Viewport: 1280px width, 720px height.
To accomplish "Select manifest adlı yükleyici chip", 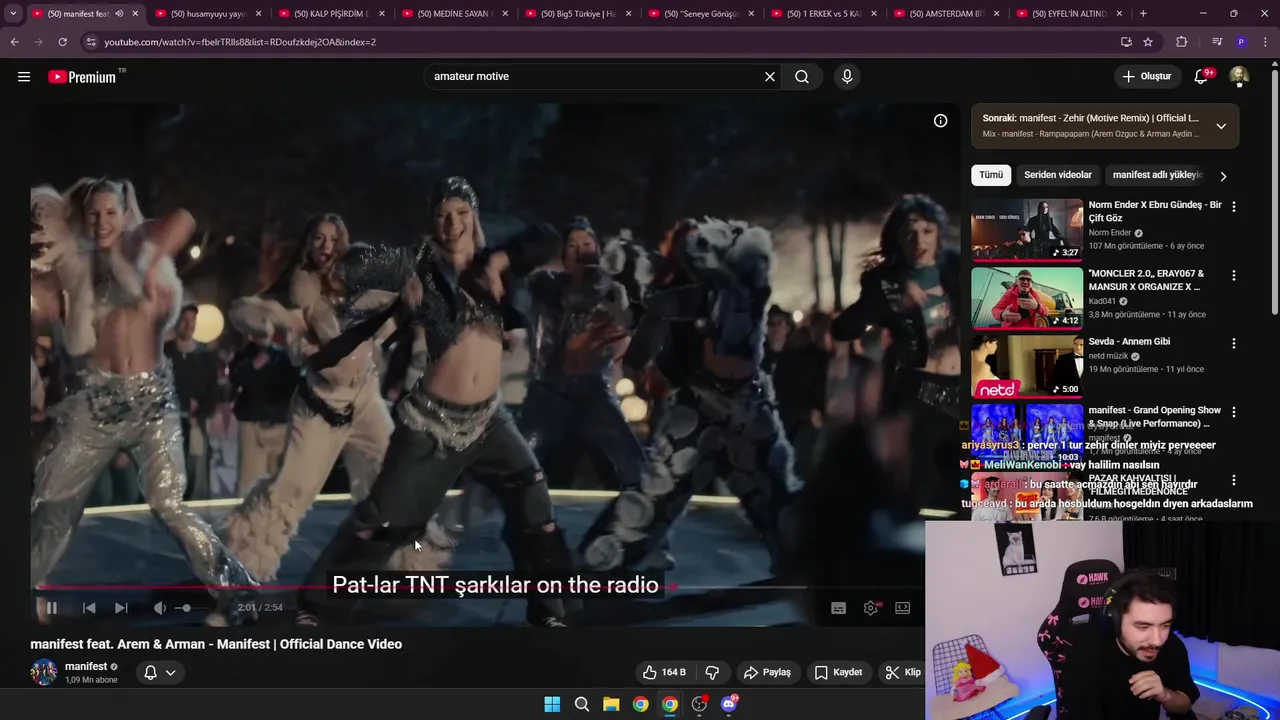I will point(1157,175).
